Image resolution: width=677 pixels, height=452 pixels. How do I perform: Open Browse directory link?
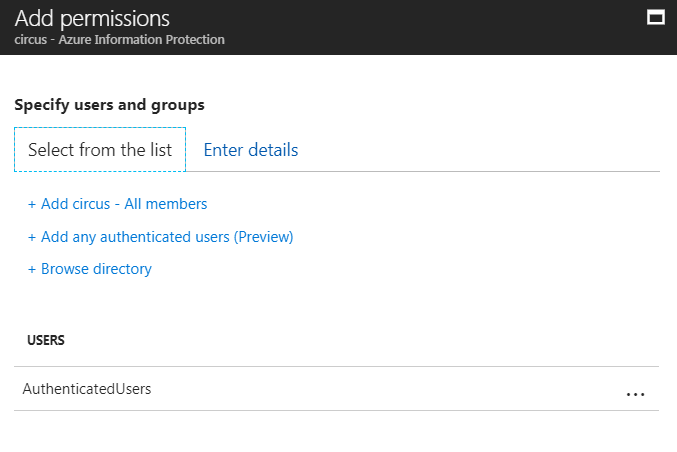pos(96,269)
